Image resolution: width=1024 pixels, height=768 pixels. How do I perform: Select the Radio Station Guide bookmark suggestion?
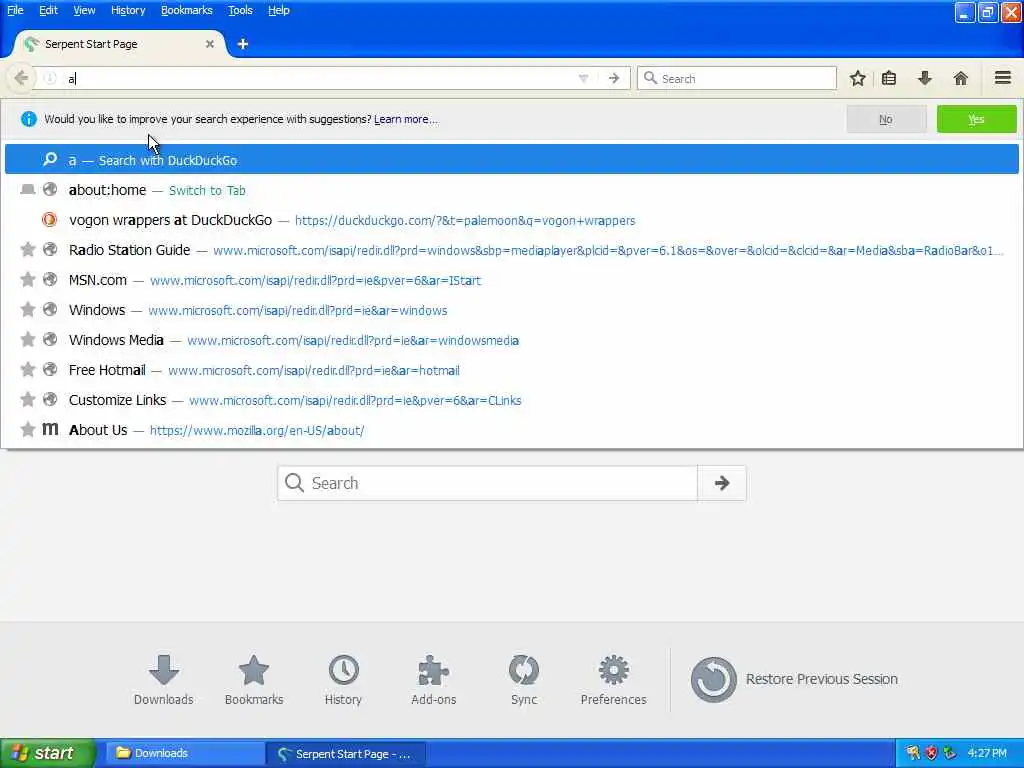[x=511, y=250]
